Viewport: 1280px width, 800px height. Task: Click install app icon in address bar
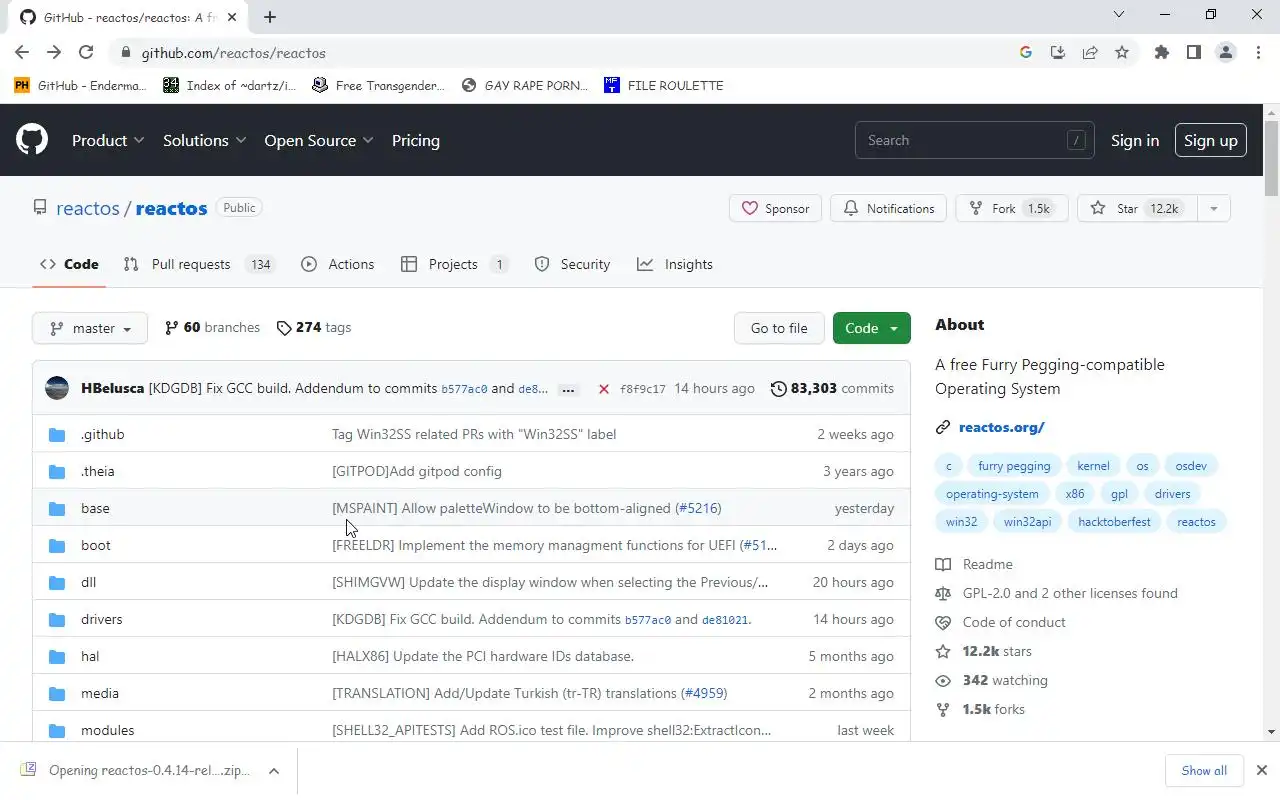coord(1058,53)
